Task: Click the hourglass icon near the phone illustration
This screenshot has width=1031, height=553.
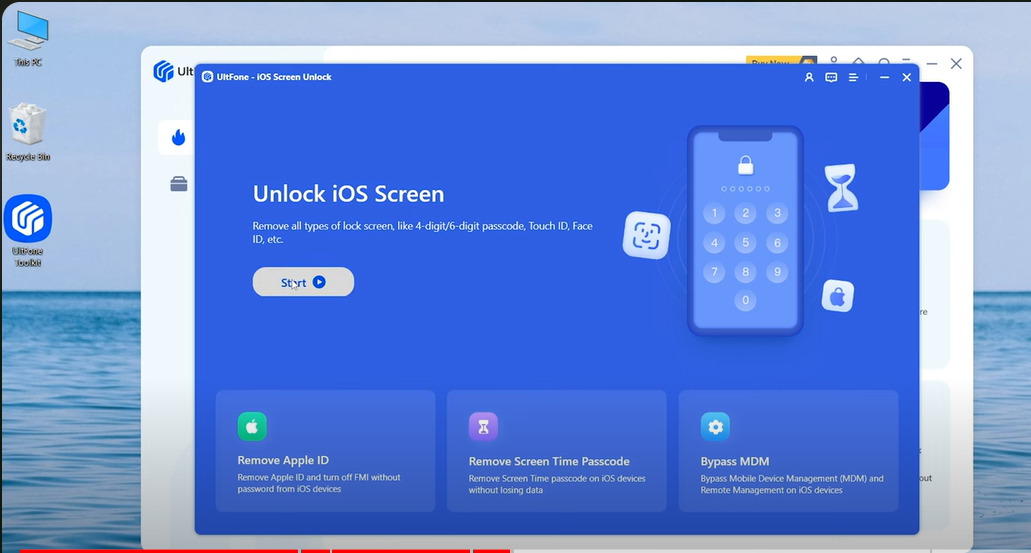Action: click(x=841, y=188)
